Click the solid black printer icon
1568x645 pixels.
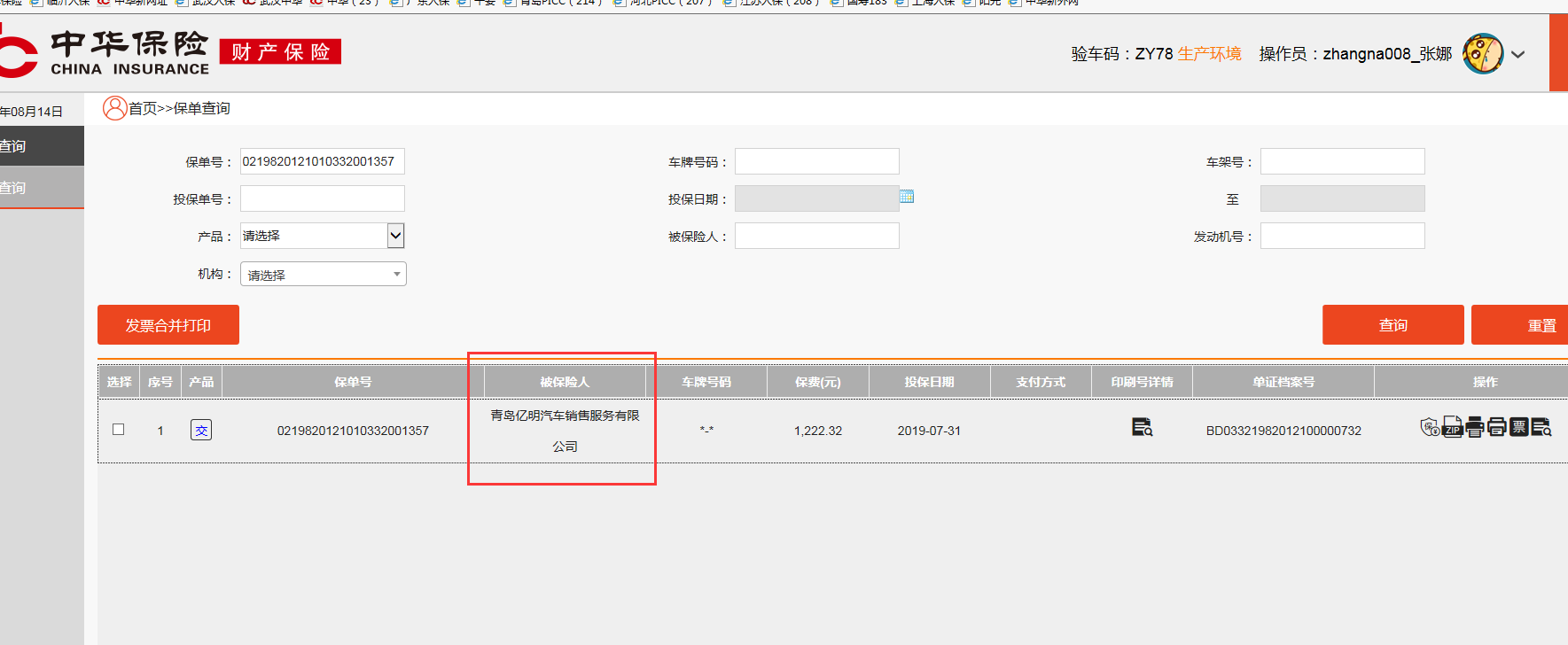[x=1474, y=427]
